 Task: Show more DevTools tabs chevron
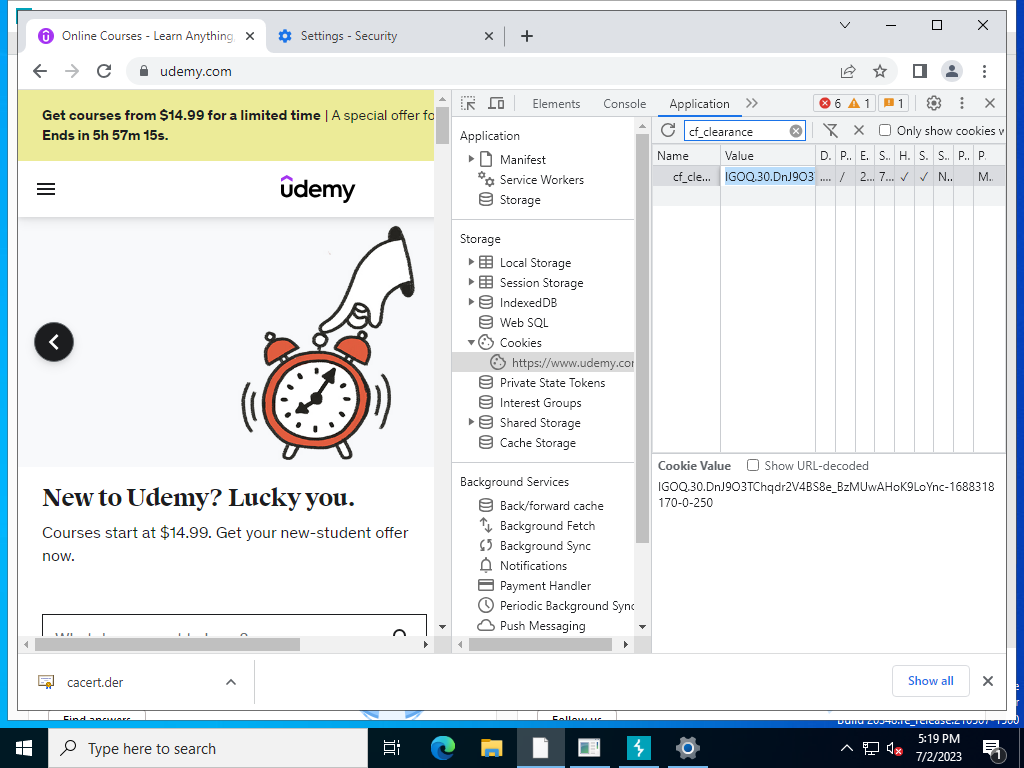point(752,104)
